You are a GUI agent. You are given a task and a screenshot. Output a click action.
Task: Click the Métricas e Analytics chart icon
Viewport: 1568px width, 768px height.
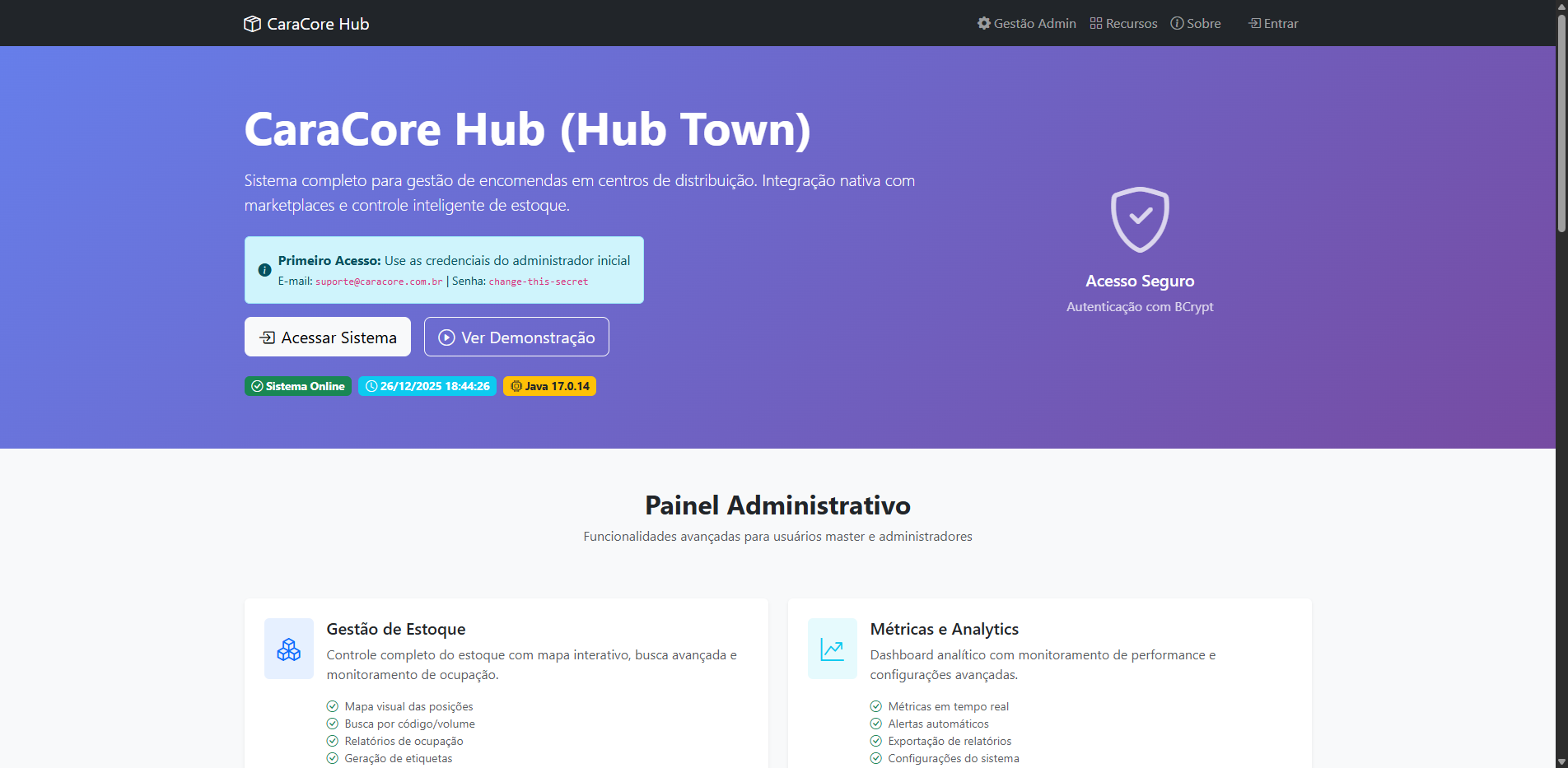[x=832, y=649]
